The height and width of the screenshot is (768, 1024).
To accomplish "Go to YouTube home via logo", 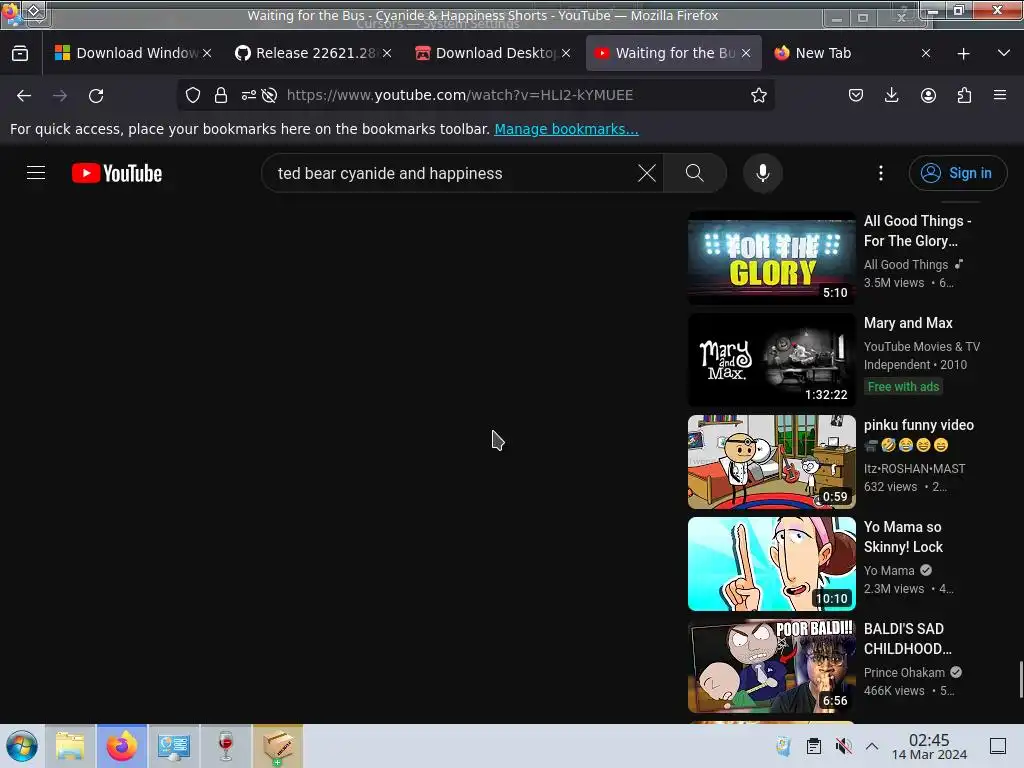I will (x=117, y=173).
